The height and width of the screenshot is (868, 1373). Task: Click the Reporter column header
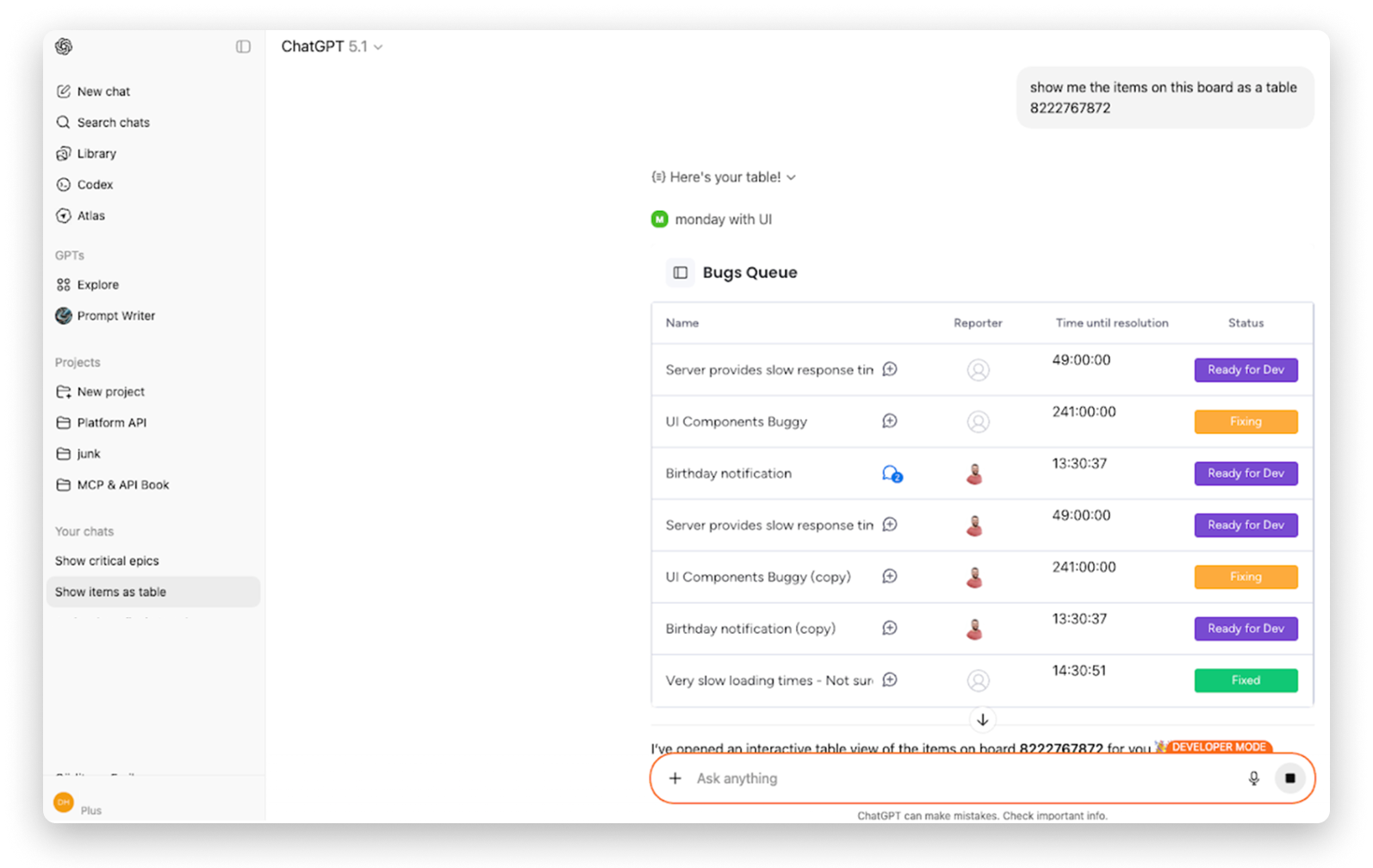tap(978, 323)
